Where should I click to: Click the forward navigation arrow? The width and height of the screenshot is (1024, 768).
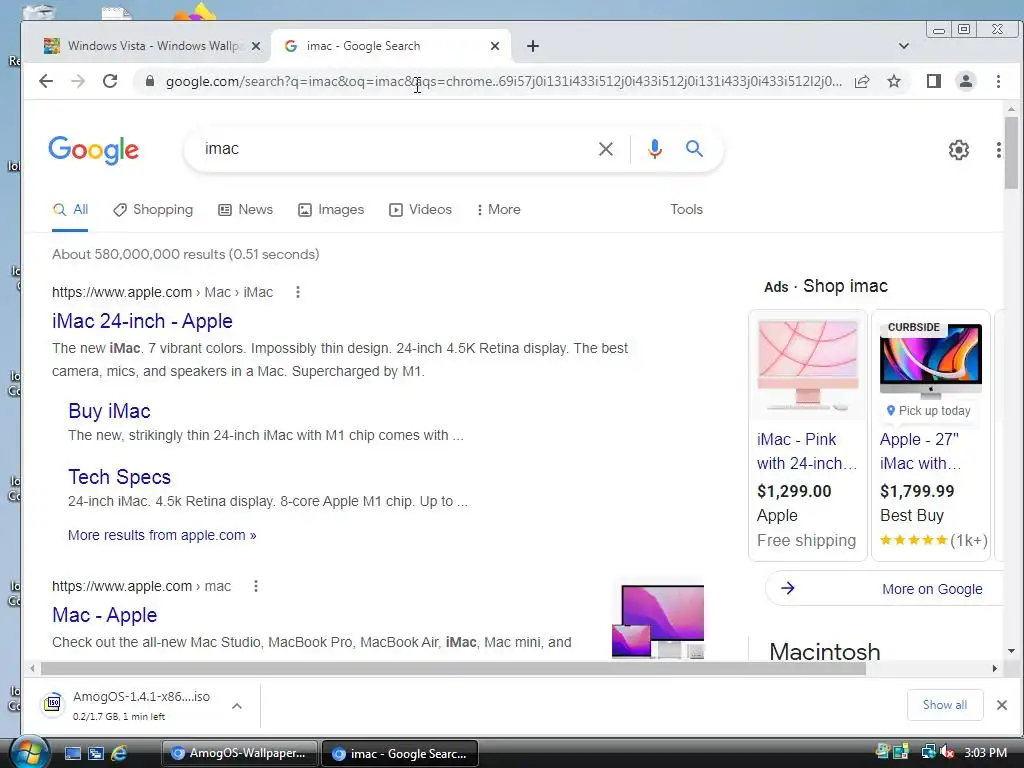(x=78, y=81)
